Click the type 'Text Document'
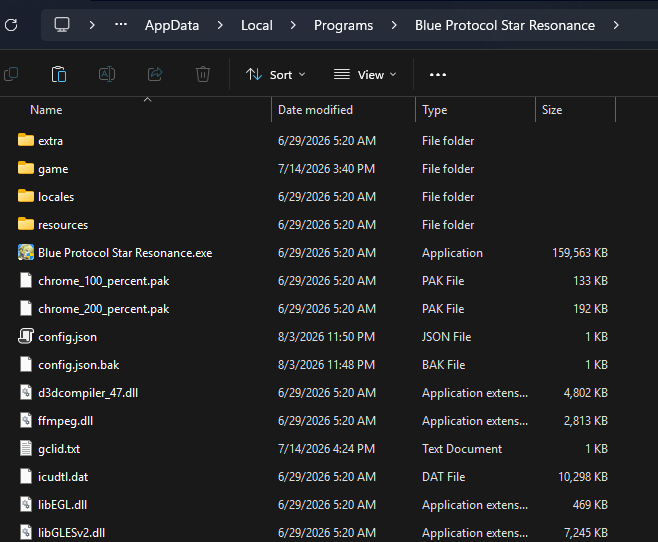The width and height of the screenshot is (658, 542). (462, 449)
